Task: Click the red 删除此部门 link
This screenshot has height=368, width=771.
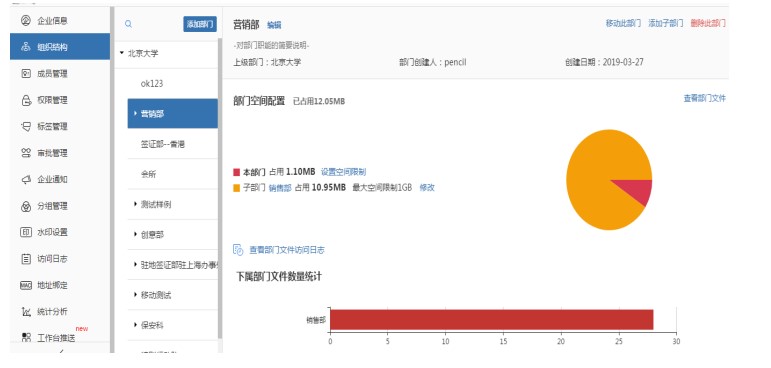Action: pyautogui.click(x=708, y=23)
